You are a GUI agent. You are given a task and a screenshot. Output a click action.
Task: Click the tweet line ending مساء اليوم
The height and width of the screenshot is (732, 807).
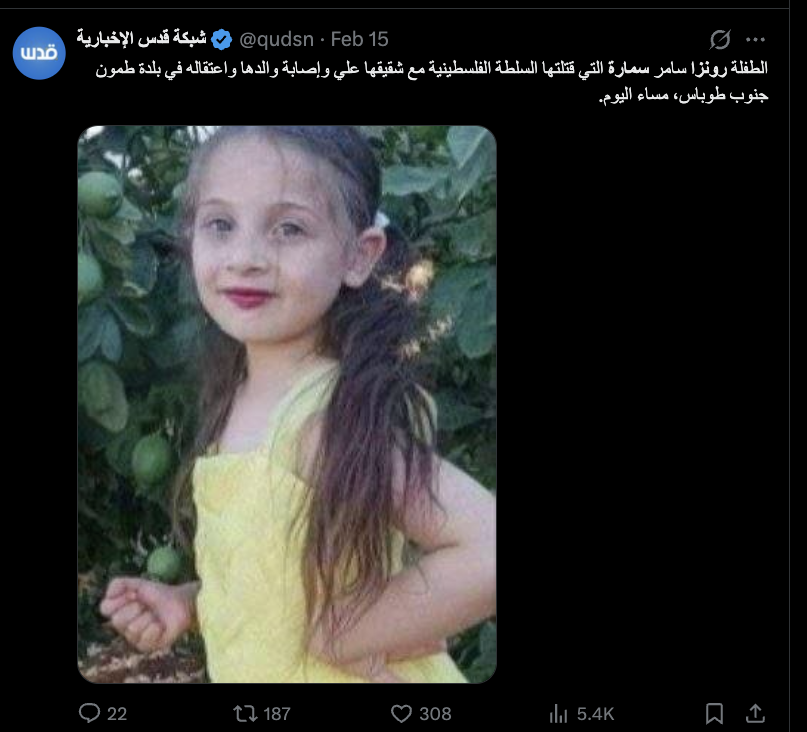[x=683, y=96]
